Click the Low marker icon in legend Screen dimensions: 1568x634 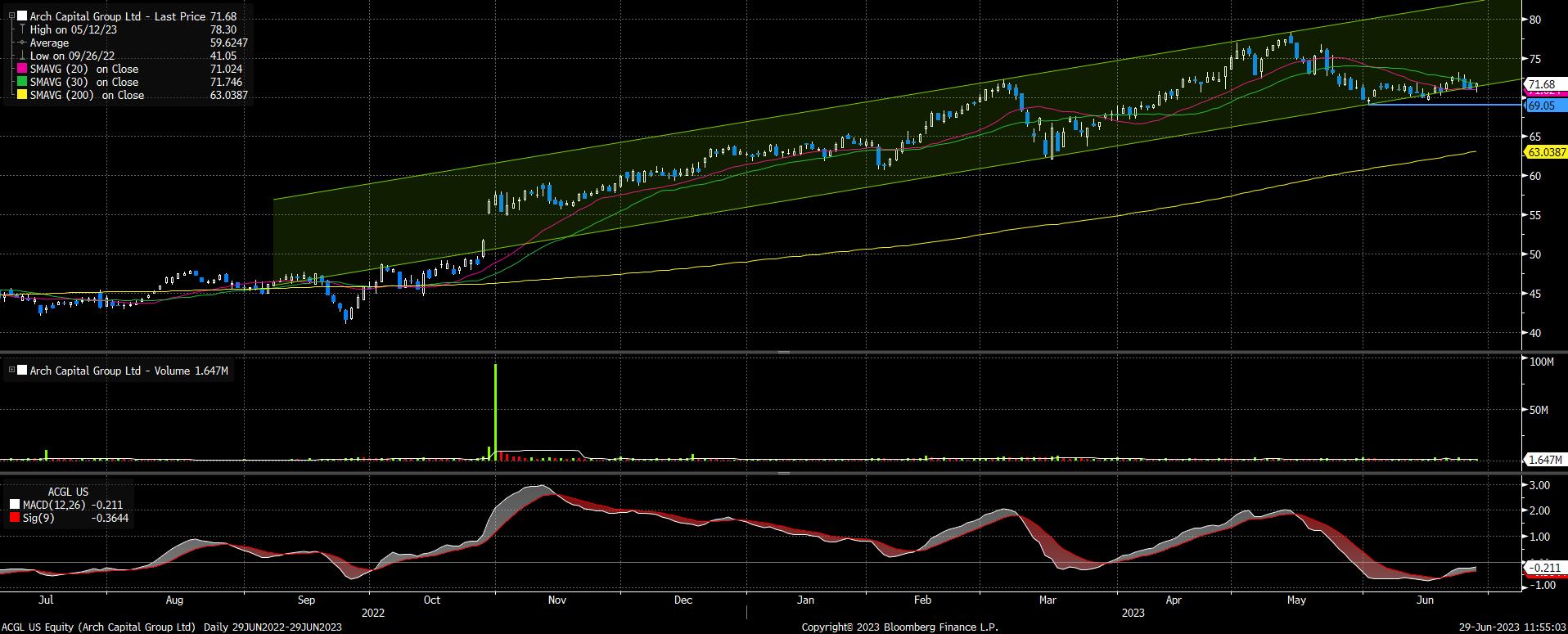click(x=21, y=56)
